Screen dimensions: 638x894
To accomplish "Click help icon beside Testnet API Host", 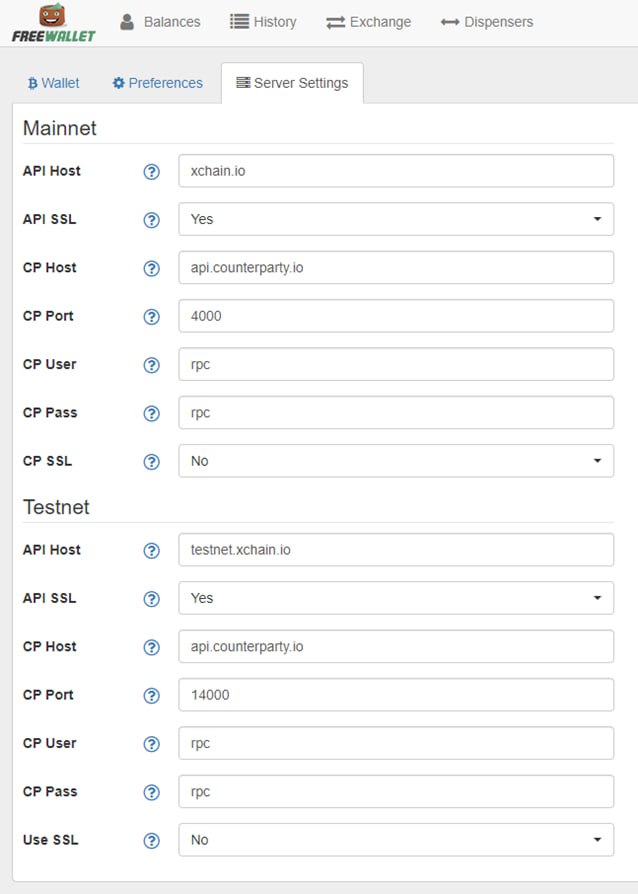I will 151,550.
